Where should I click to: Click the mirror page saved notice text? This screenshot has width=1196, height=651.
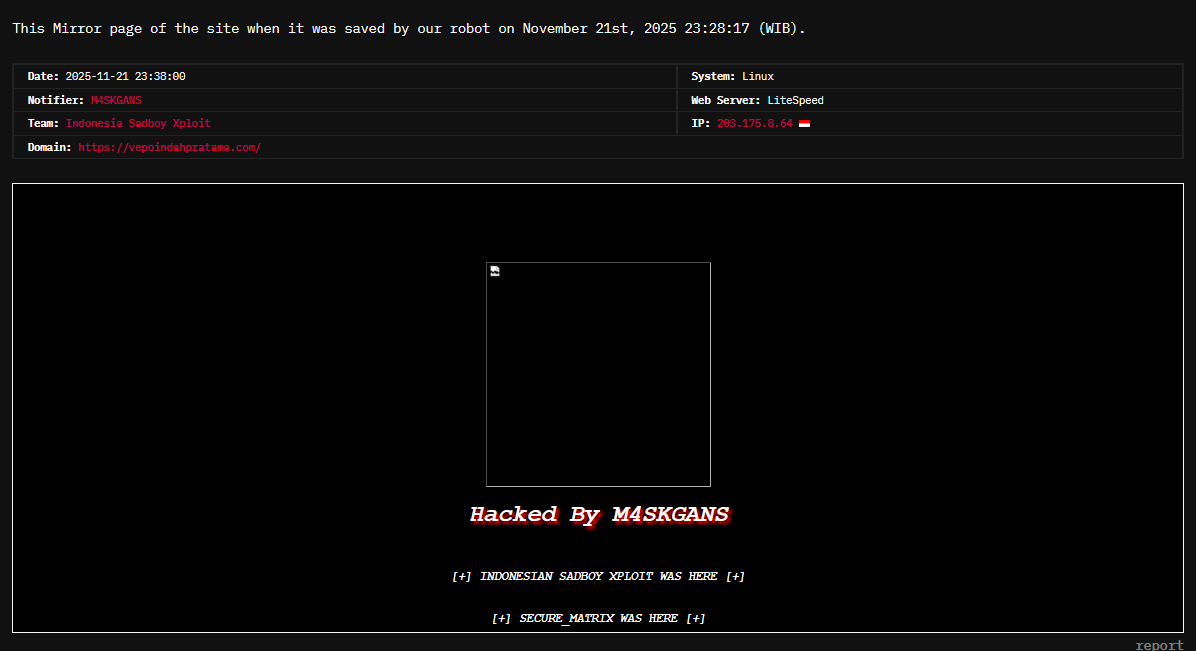pos(408,28)
